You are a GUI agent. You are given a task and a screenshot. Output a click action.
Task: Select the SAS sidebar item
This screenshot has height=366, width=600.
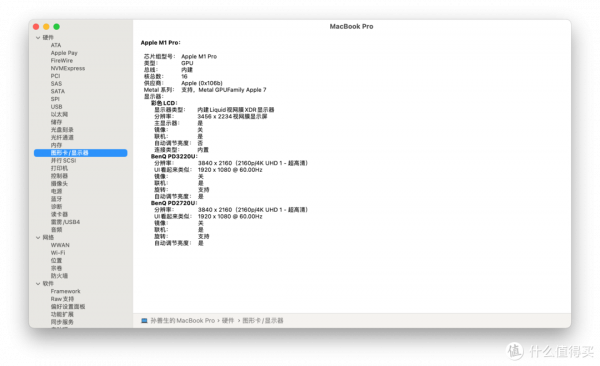[56, 83]
